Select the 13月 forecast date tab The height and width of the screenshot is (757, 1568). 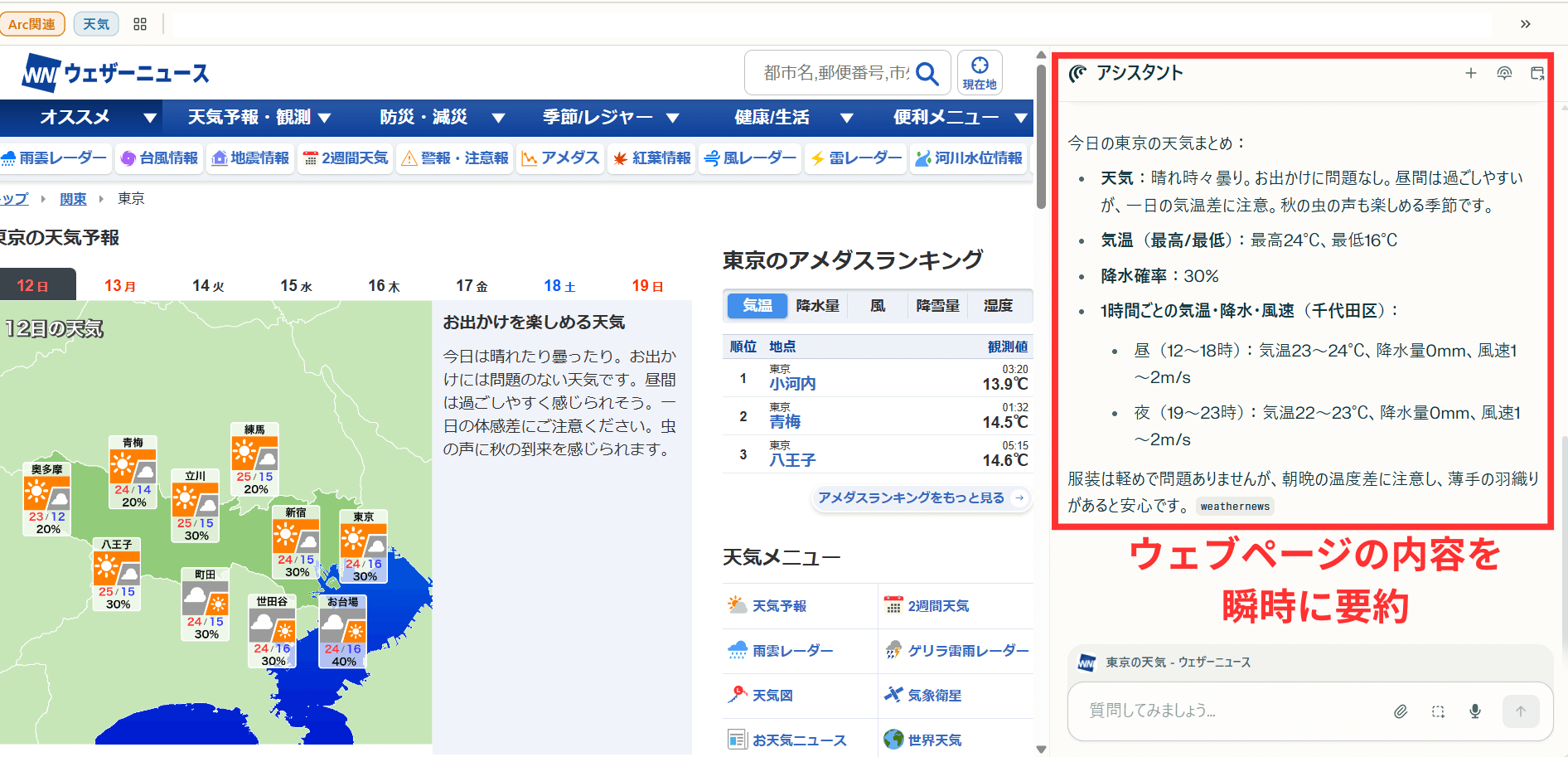point(120,286)
